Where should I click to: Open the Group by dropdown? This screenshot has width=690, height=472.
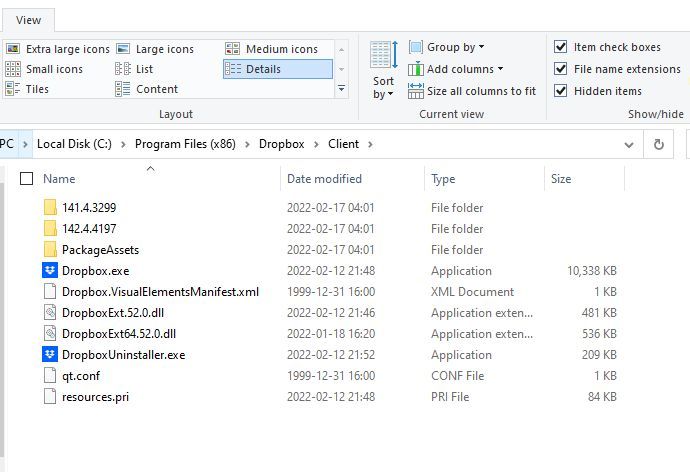[447, 47]
